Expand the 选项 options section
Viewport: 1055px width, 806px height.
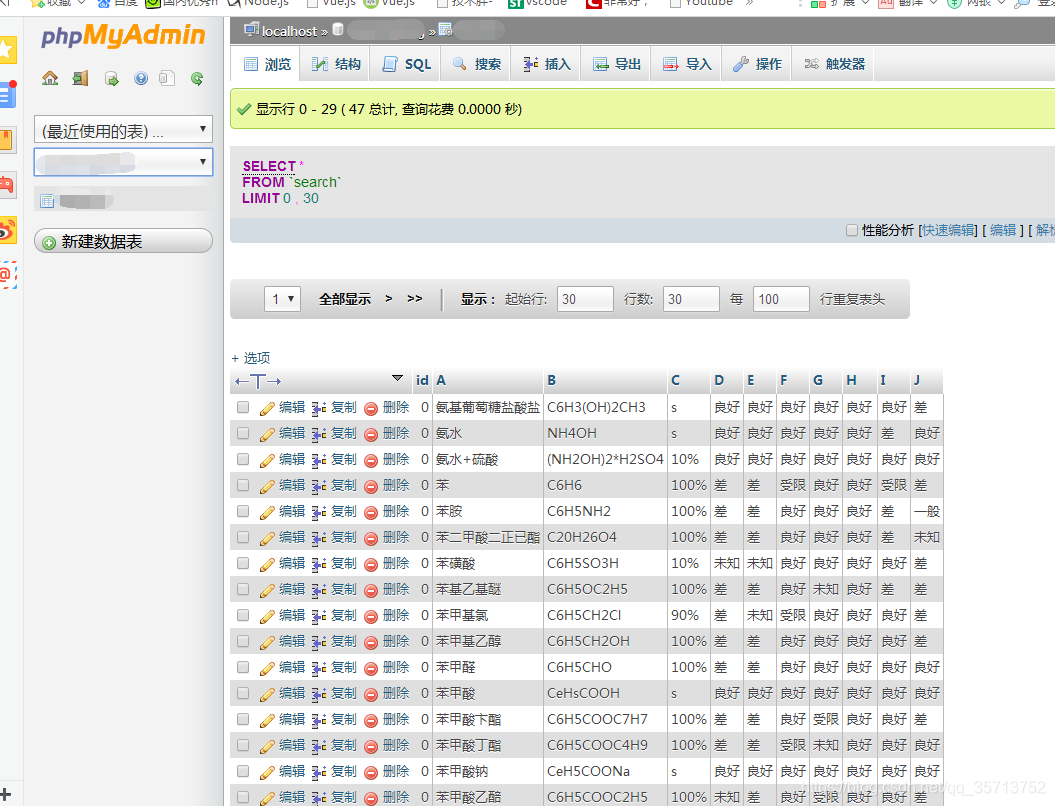coord(250,358)
